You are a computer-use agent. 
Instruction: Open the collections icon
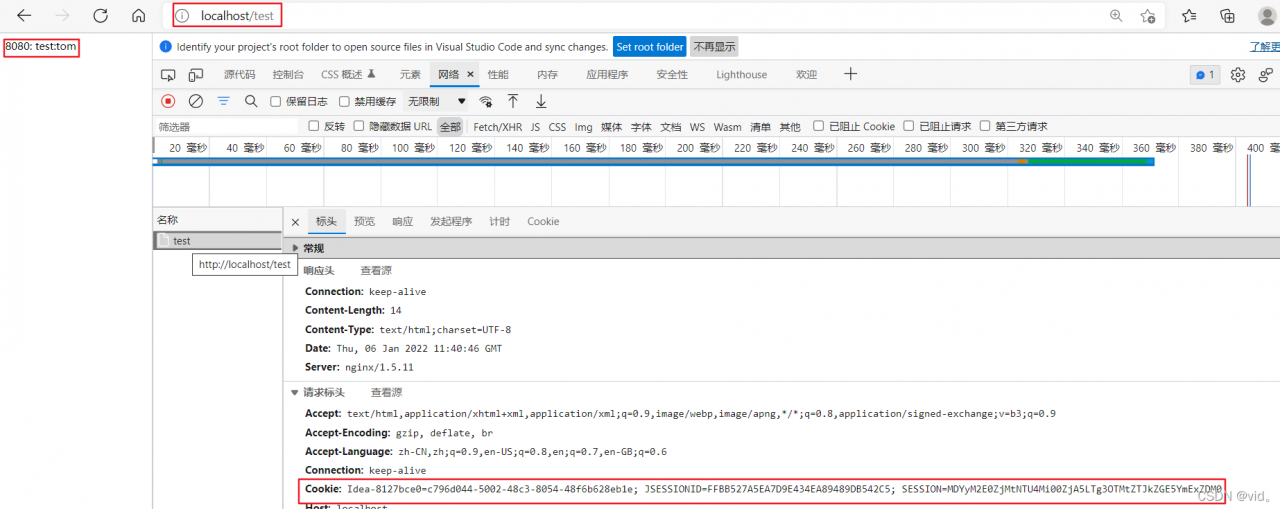pos(1228,16)
